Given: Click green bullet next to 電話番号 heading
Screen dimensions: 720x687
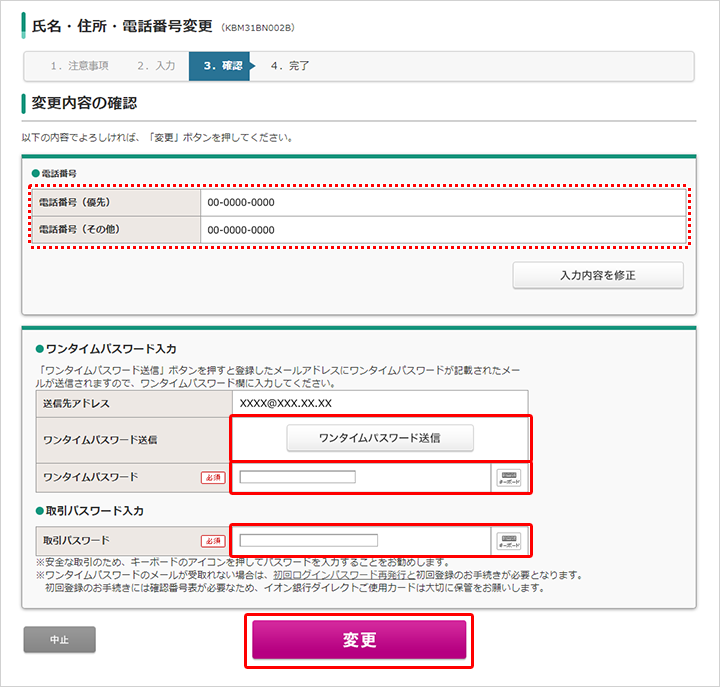Looking at the screenshot, I should 35,173.
